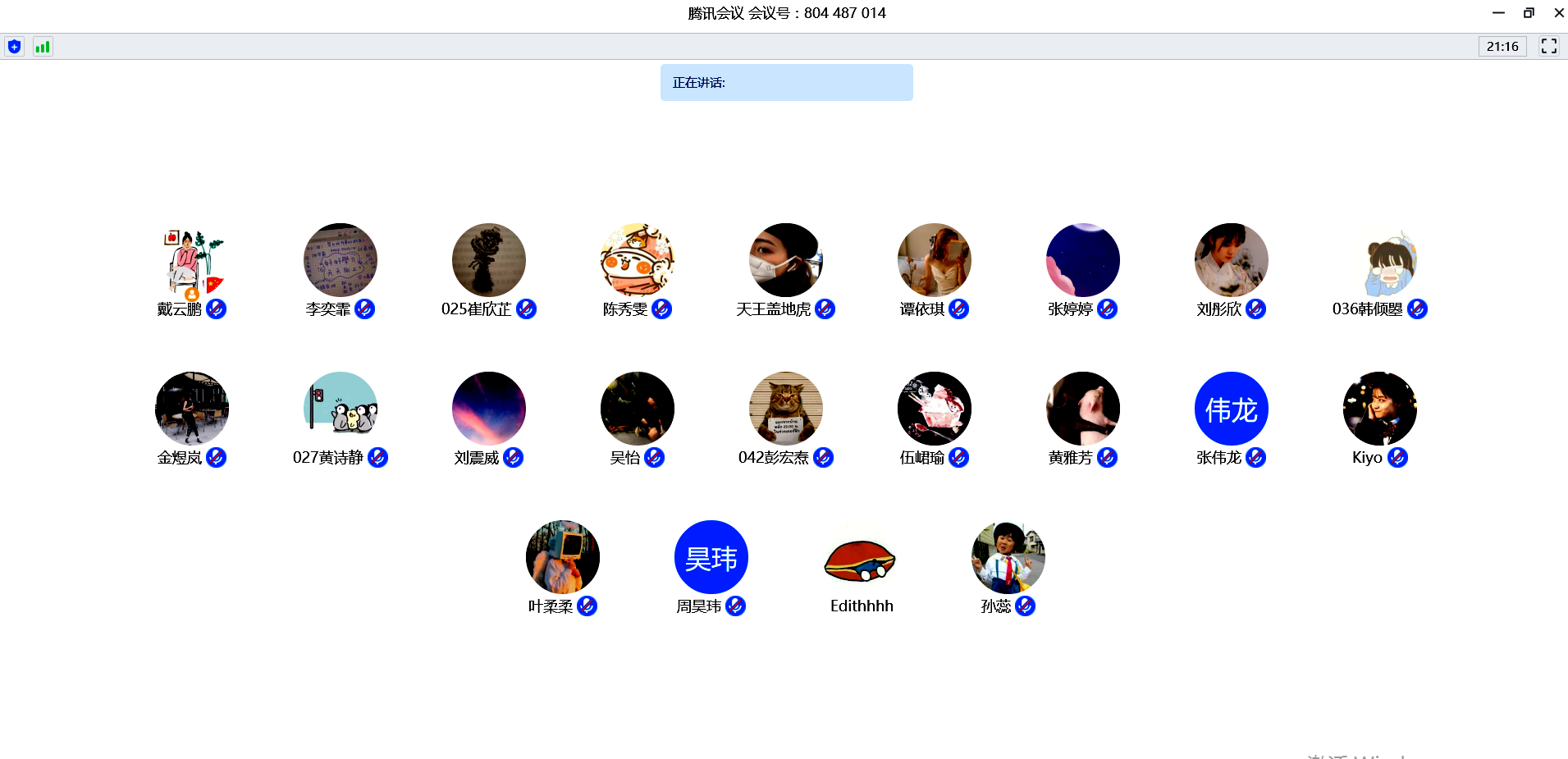Screen dimensions: 1568x759
Task: Click muted mic icon beside 周昊玮
Action: tap(735, 606)
